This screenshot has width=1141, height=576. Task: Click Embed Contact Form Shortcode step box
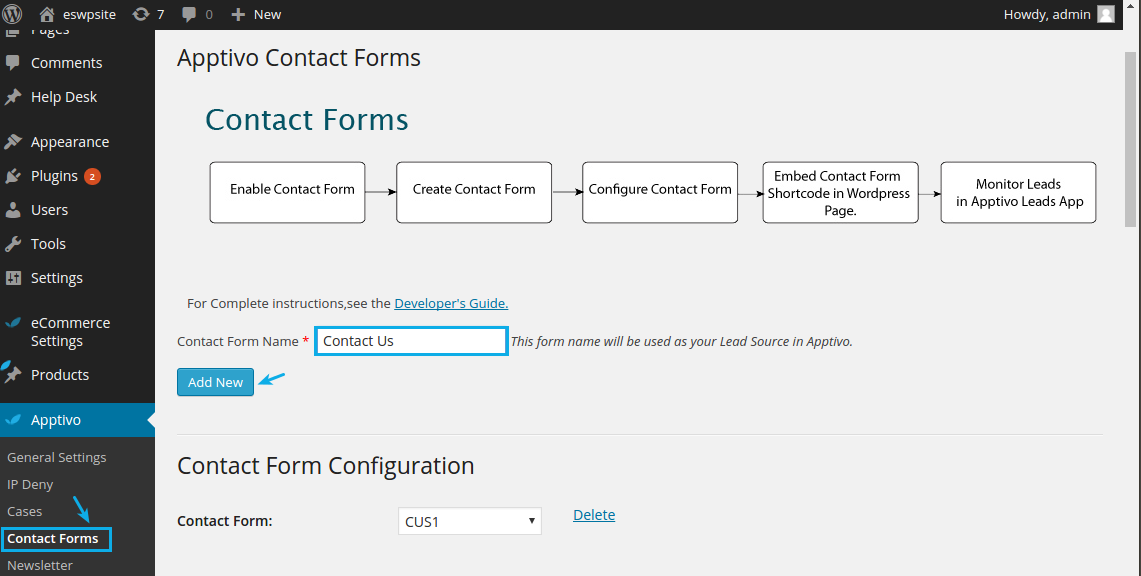pos(840,192)
